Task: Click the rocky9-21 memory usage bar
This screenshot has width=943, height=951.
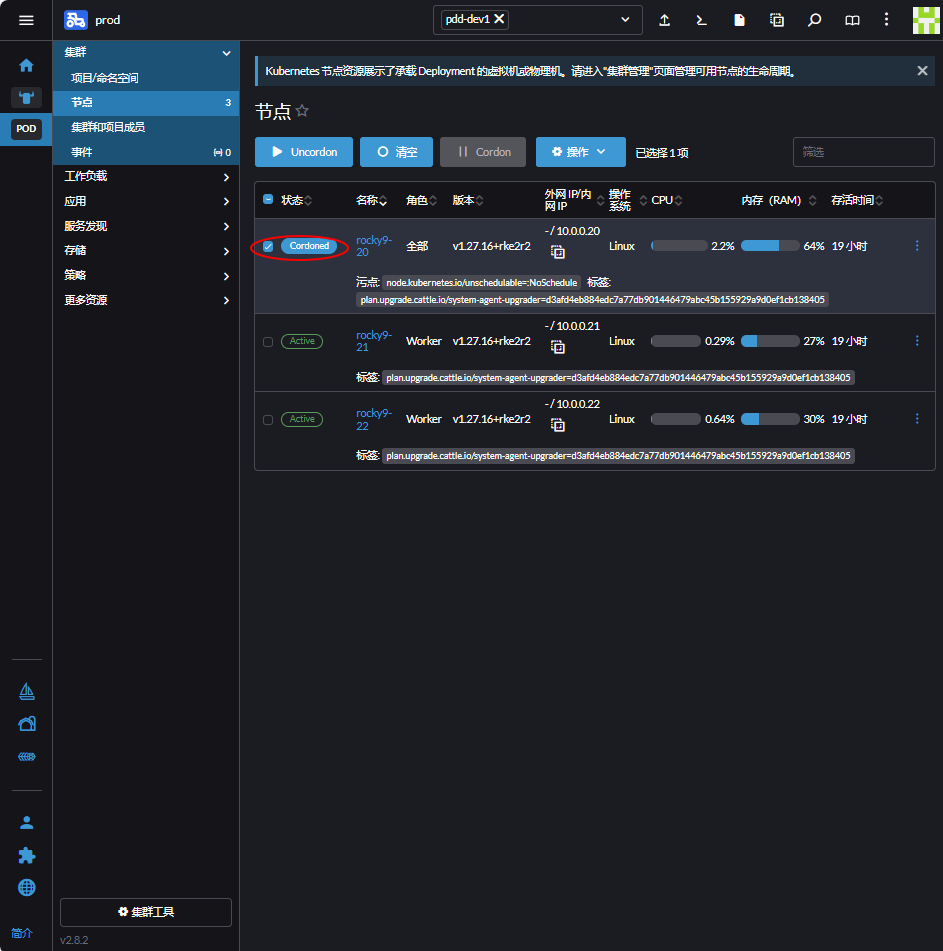Action: [770, 341]
